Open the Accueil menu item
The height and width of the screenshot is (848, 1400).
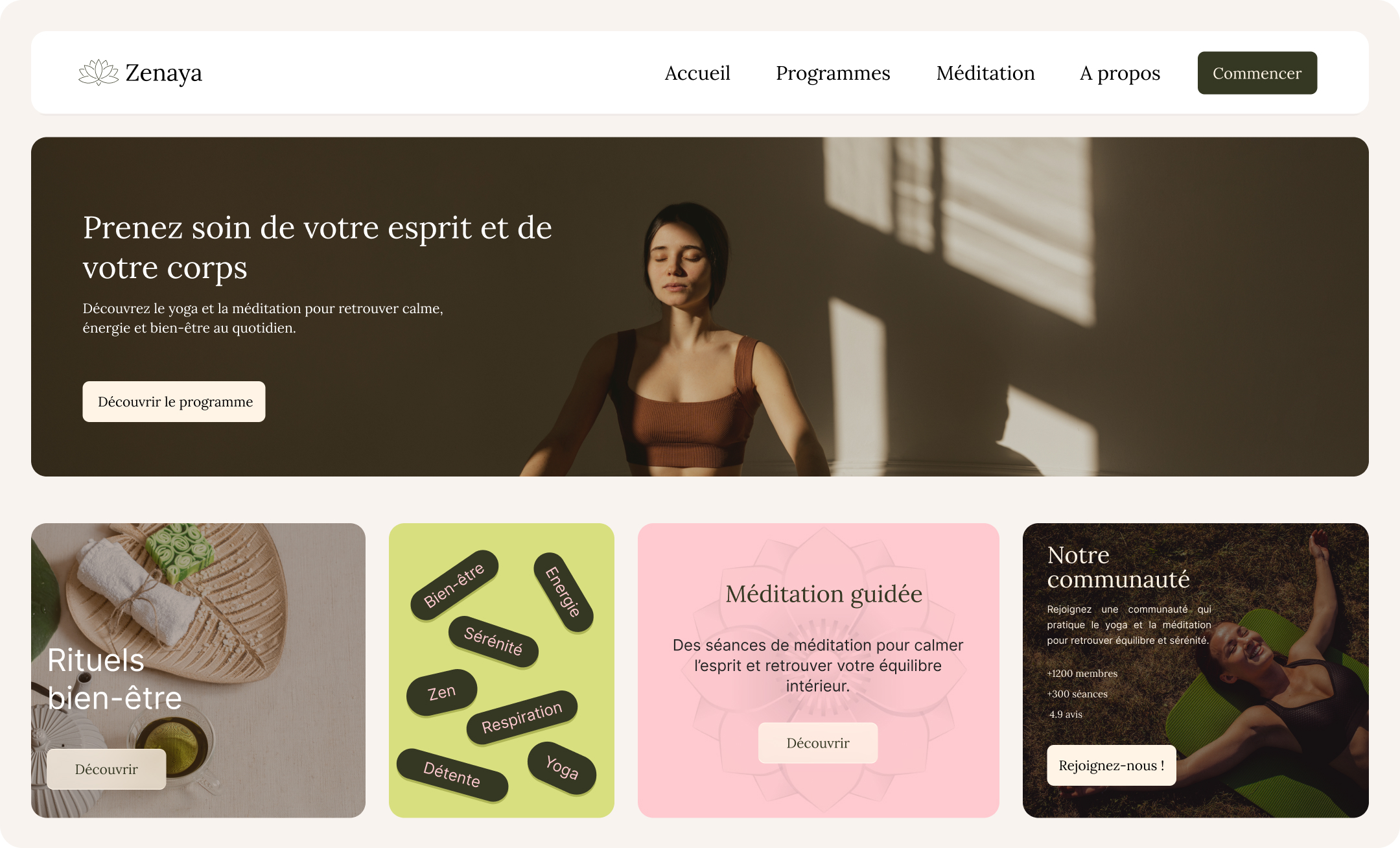697,73
